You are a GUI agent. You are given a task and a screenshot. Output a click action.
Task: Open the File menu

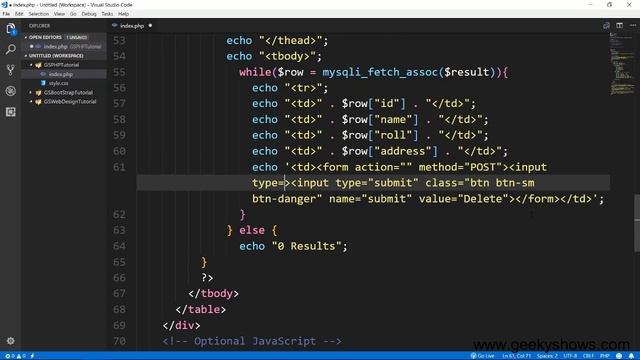coord(6,14)
